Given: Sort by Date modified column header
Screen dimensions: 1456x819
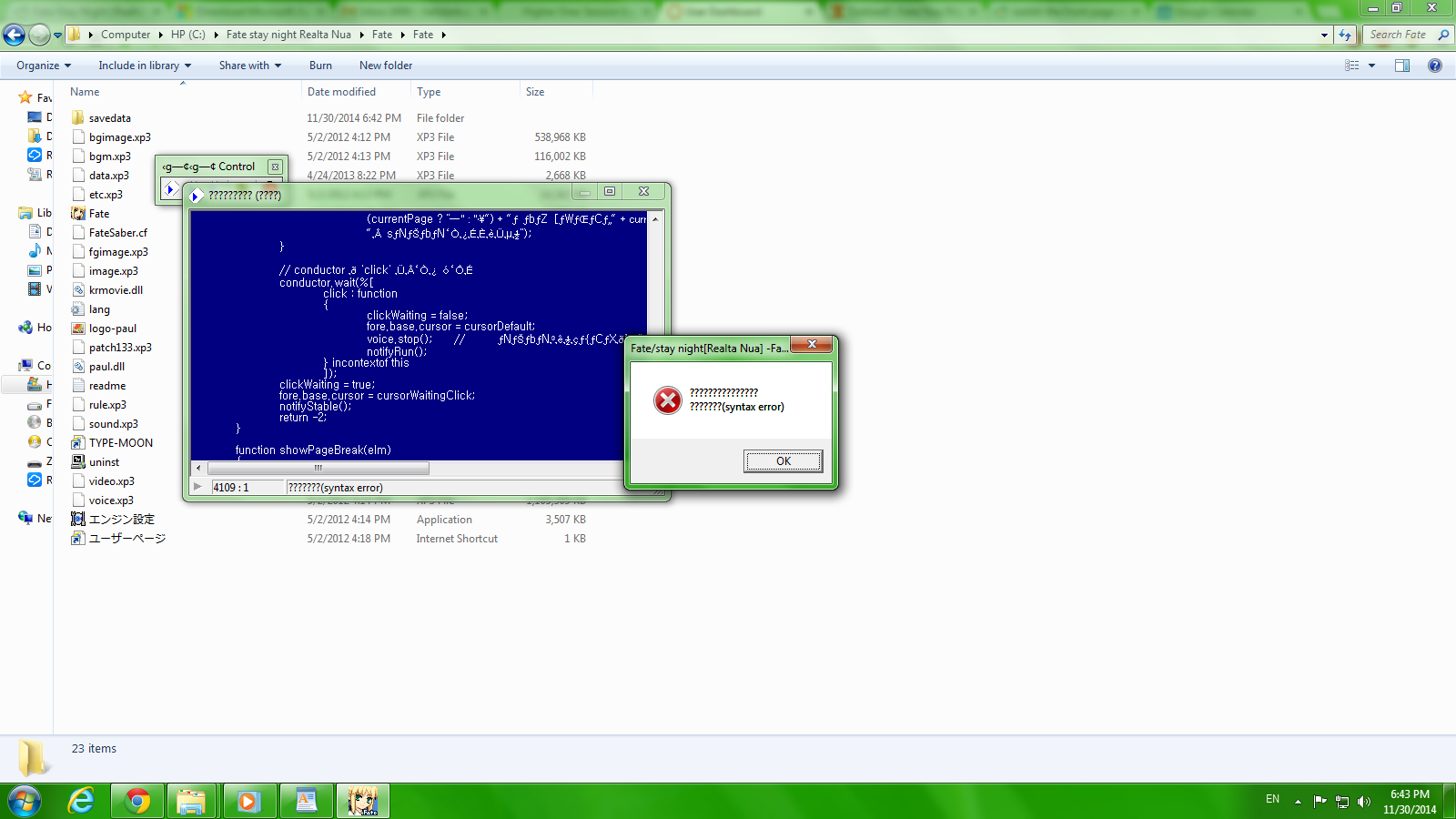Looking at the screenshot, I should point(341,92).
